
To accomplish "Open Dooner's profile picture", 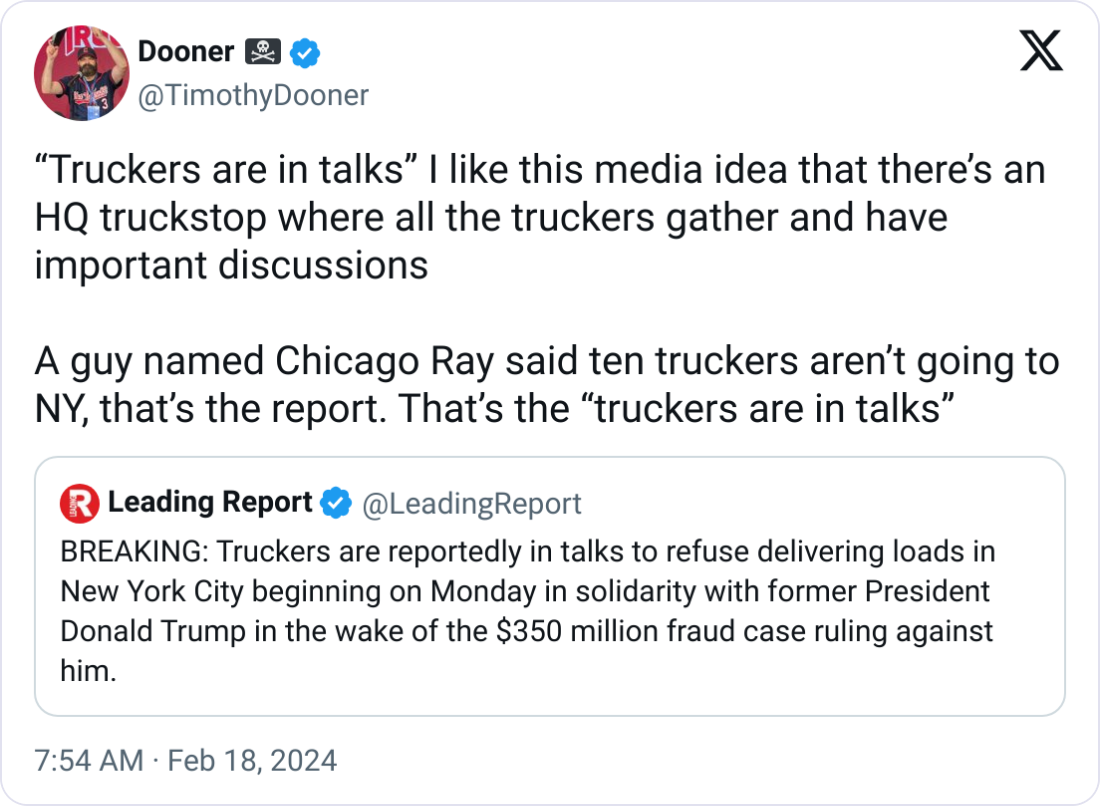I will click(x=81, y=74).
